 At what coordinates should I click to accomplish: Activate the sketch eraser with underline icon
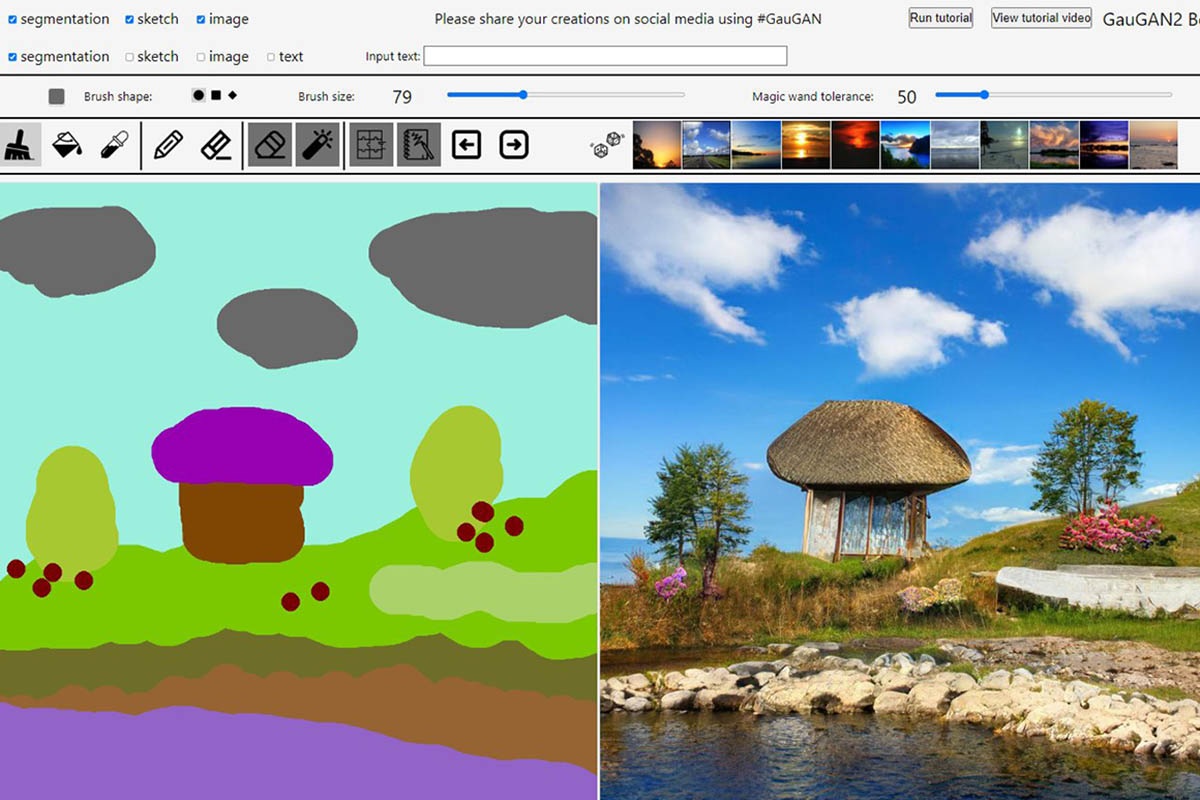point(216,145)
